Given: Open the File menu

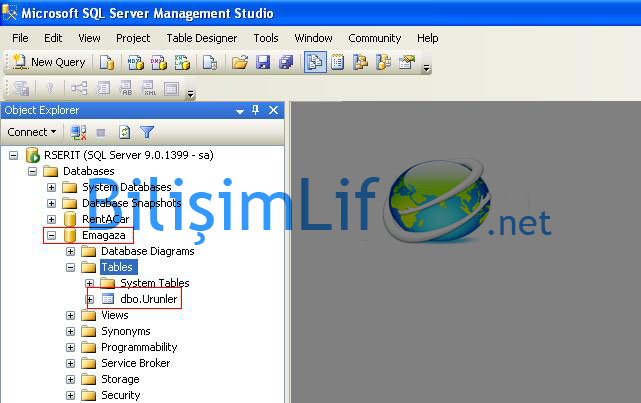Looking at the screenshot, I should click(20, 38).
